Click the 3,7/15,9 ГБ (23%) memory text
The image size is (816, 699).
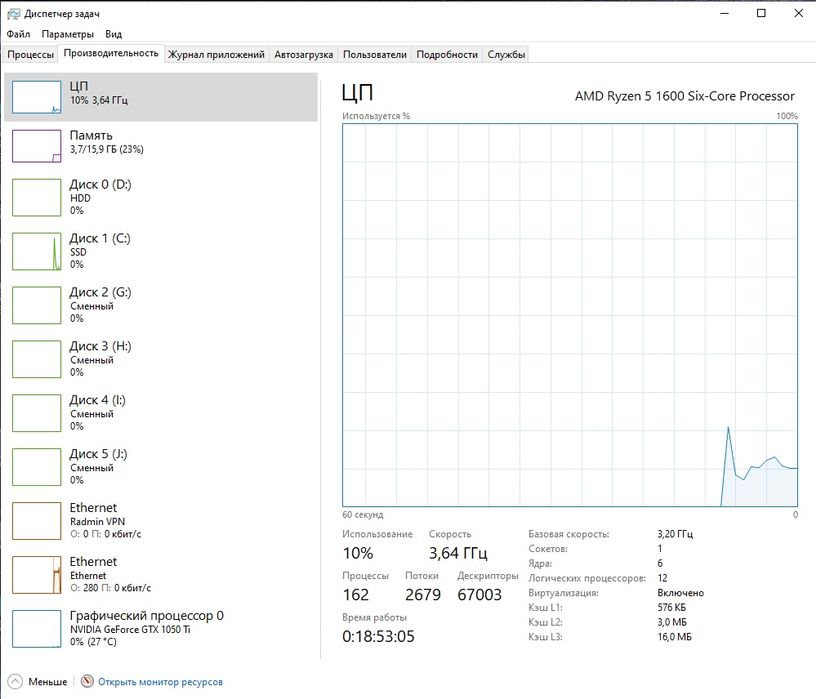tap(107, 149)
